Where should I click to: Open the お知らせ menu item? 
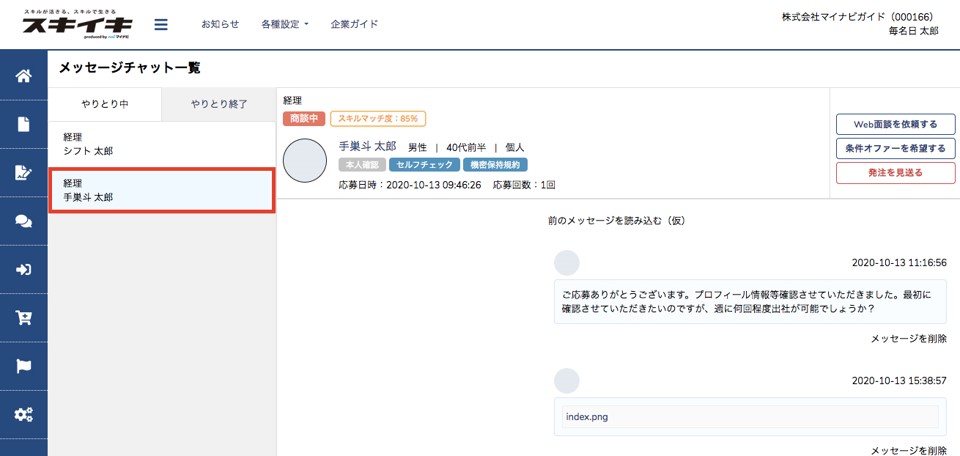point(220,24)
